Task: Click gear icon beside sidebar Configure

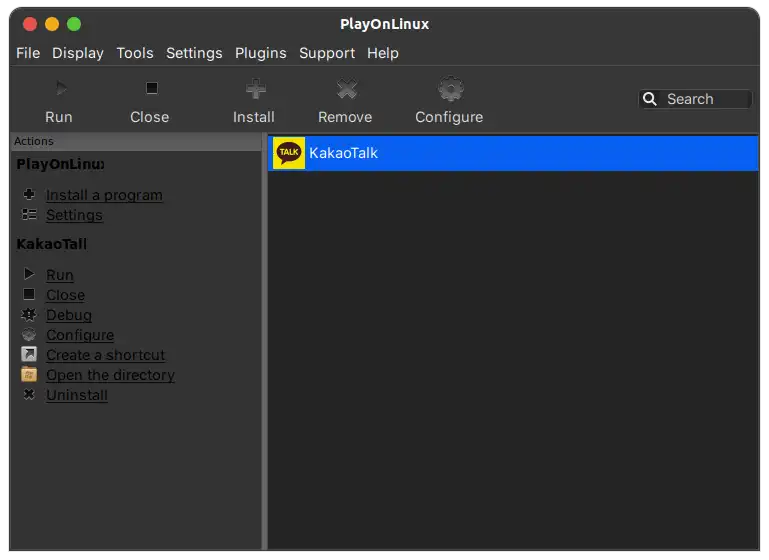Action: (29, 334)
